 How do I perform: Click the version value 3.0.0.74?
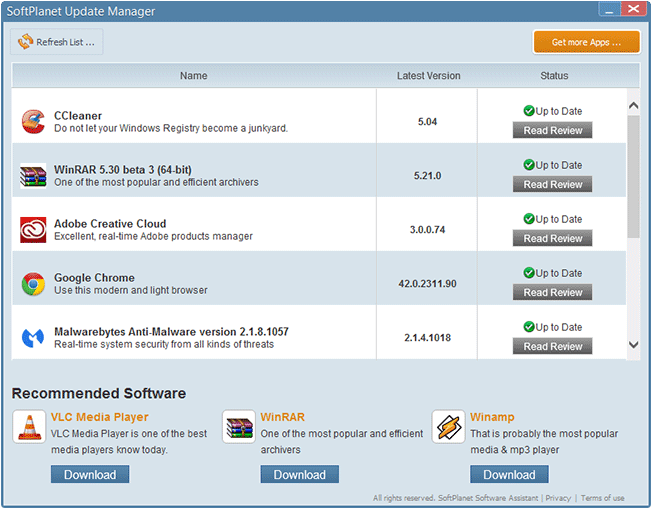pos(427,230)
